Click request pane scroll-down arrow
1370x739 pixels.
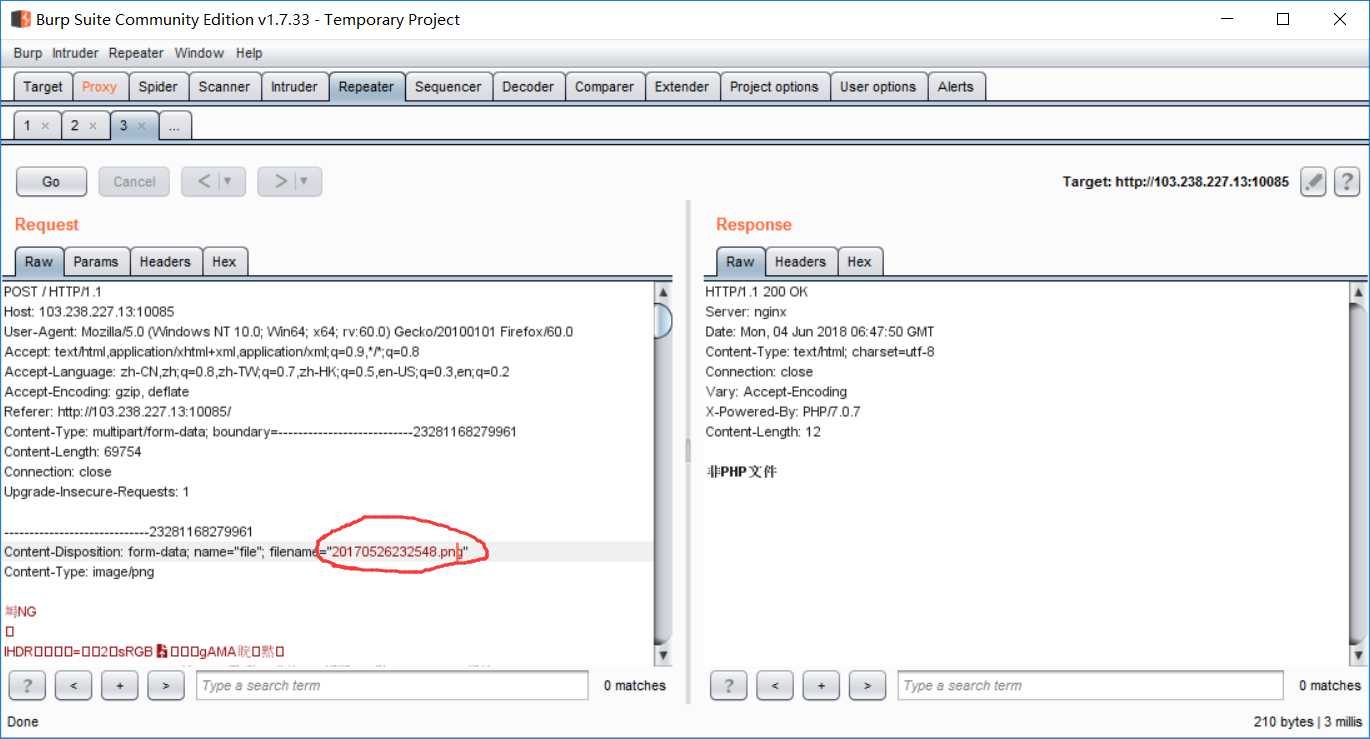[x=663, y=654]
